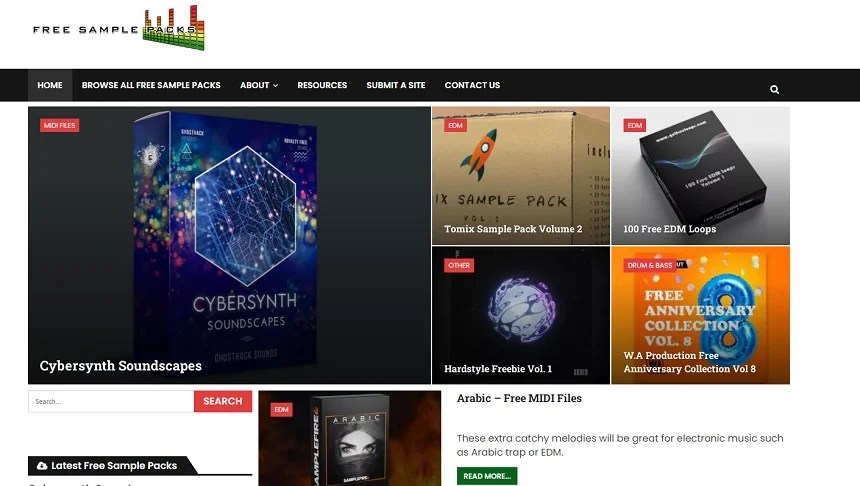This screenshot has height=486, width=860.
Task: Open Tomix Sample Pack Volume 2 tile
Action: 520,176
